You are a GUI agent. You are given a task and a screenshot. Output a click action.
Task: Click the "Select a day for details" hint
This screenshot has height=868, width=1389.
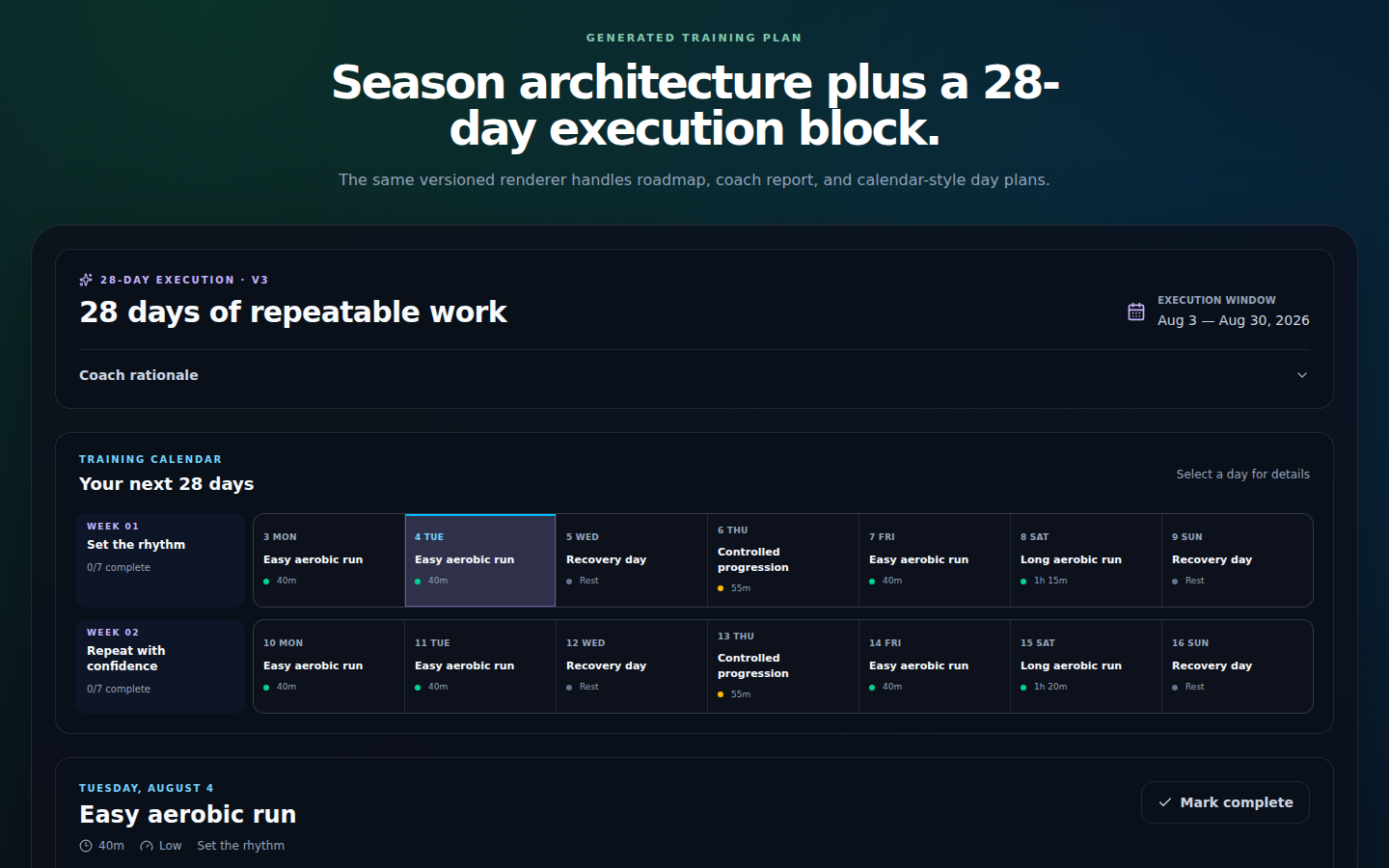point(1243,475)
